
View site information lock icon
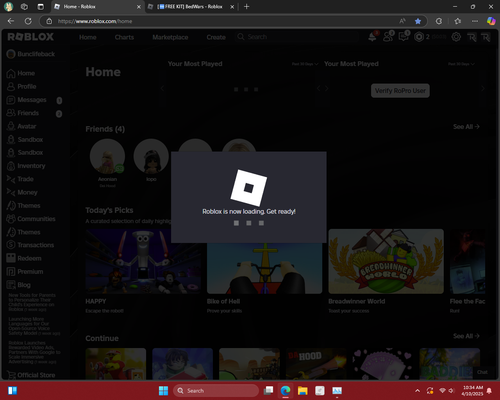point(49,21)
